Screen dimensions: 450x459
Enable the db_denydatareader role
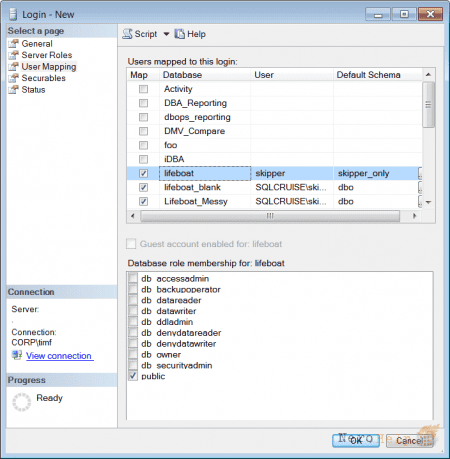point(133,332)
